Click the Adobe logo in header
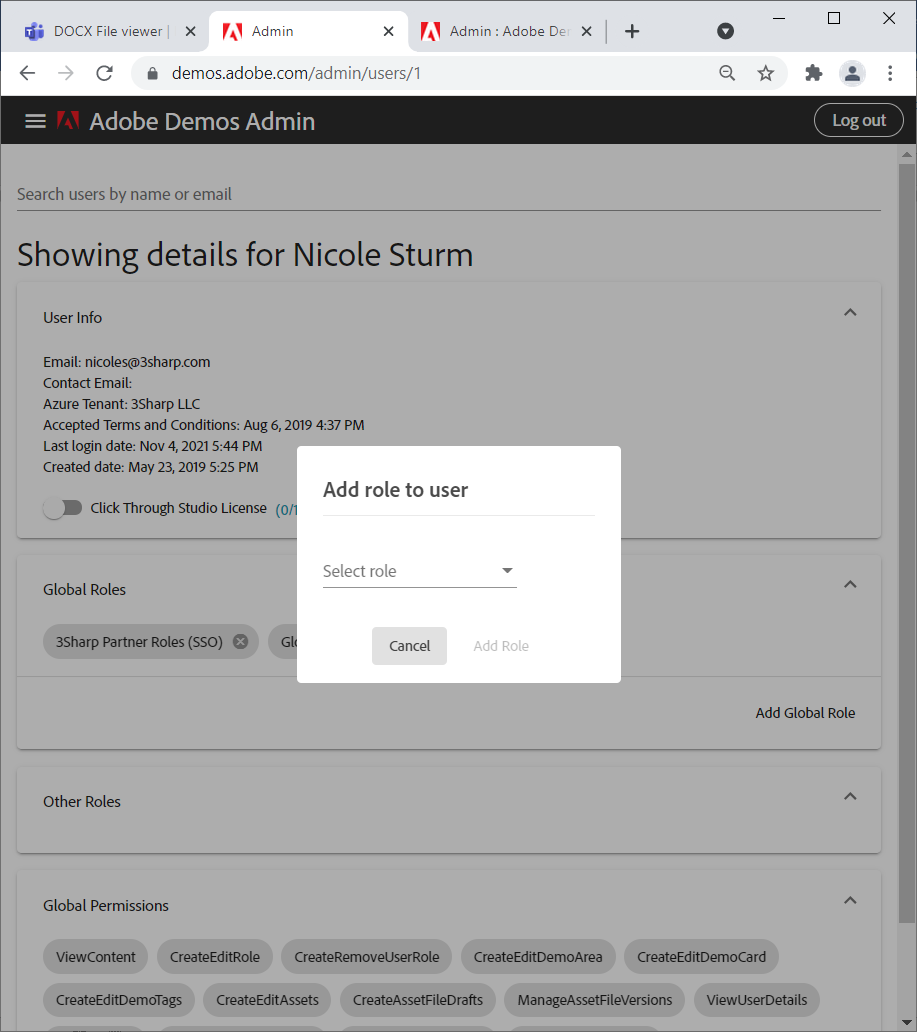The height and width of the screenshot is (1032, 917). (68, 120)
